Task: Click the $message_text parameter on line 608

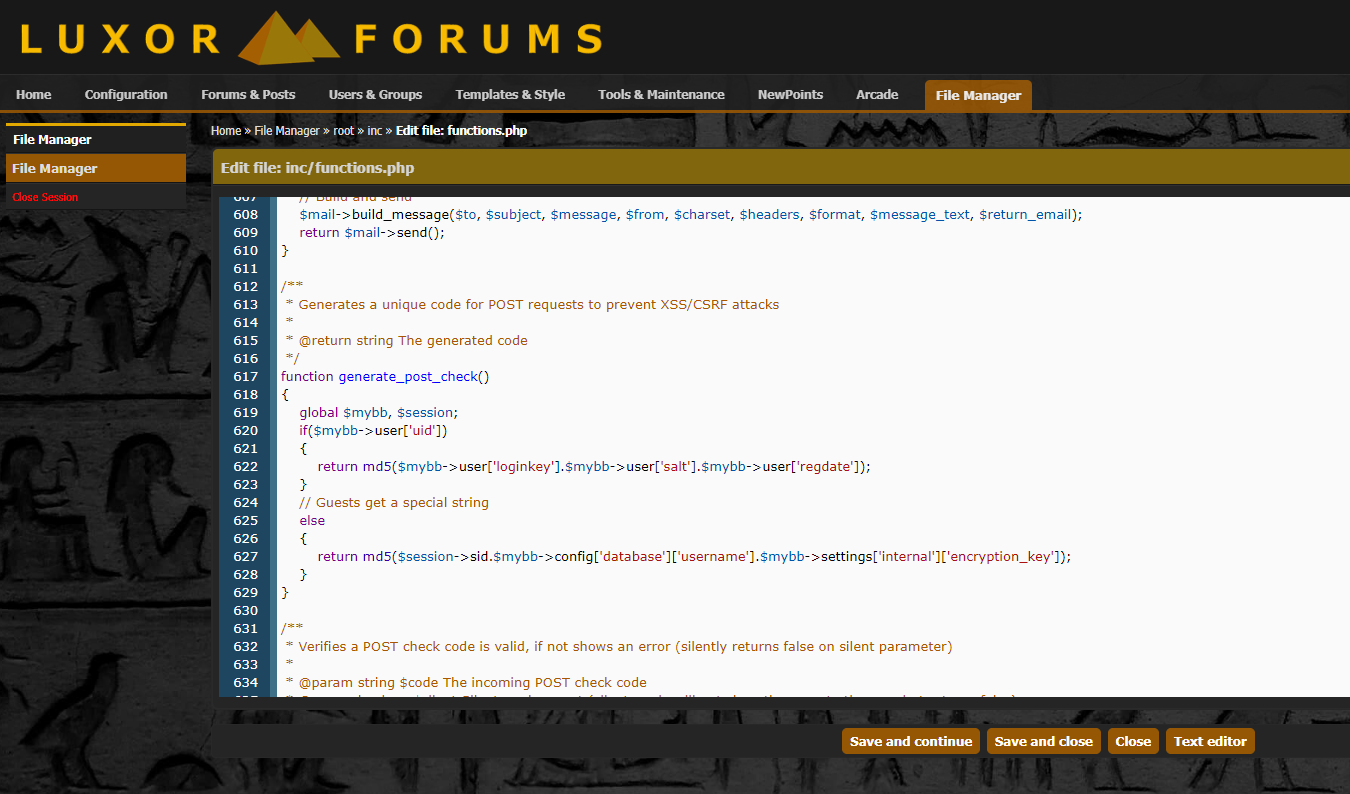Action: (x=920, y=215)
